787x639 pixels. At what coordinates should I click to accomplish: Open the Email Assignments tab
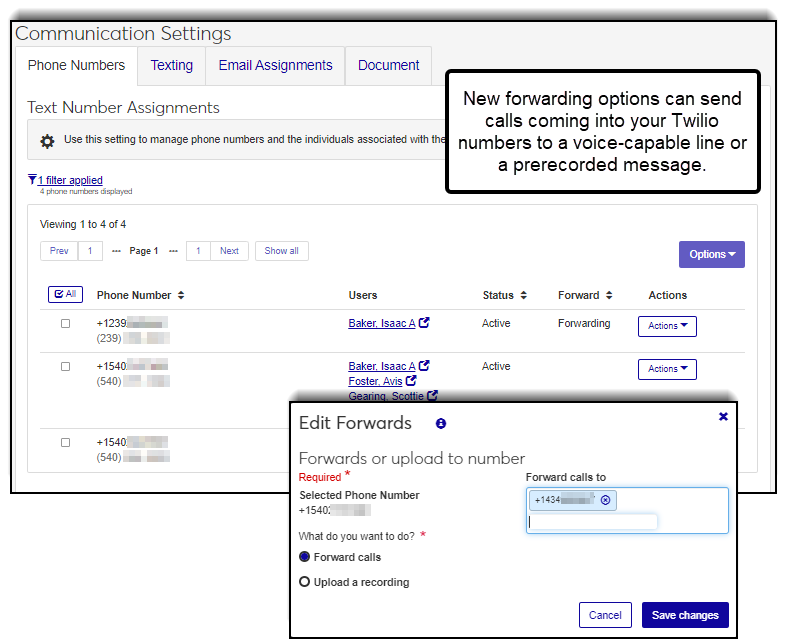tap(276, 65)
